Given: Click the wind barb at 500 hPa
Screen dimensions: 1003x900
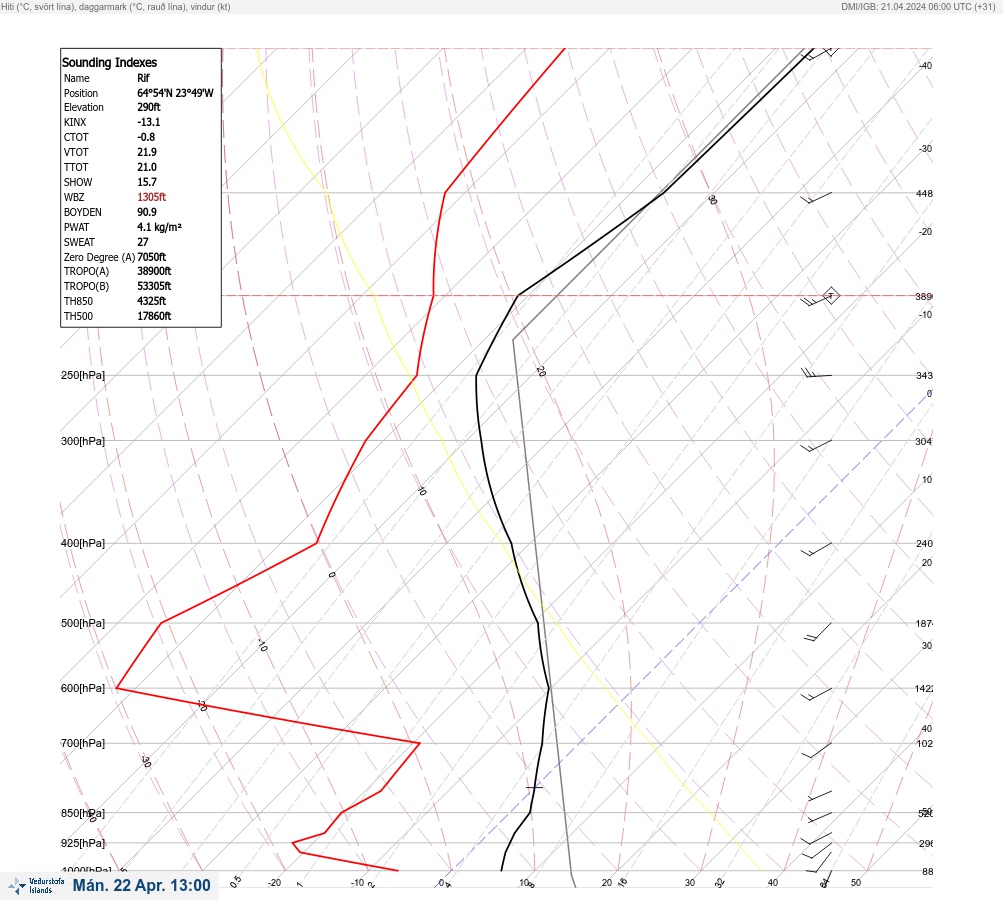Looking at the screenshot, I should 819,632.
